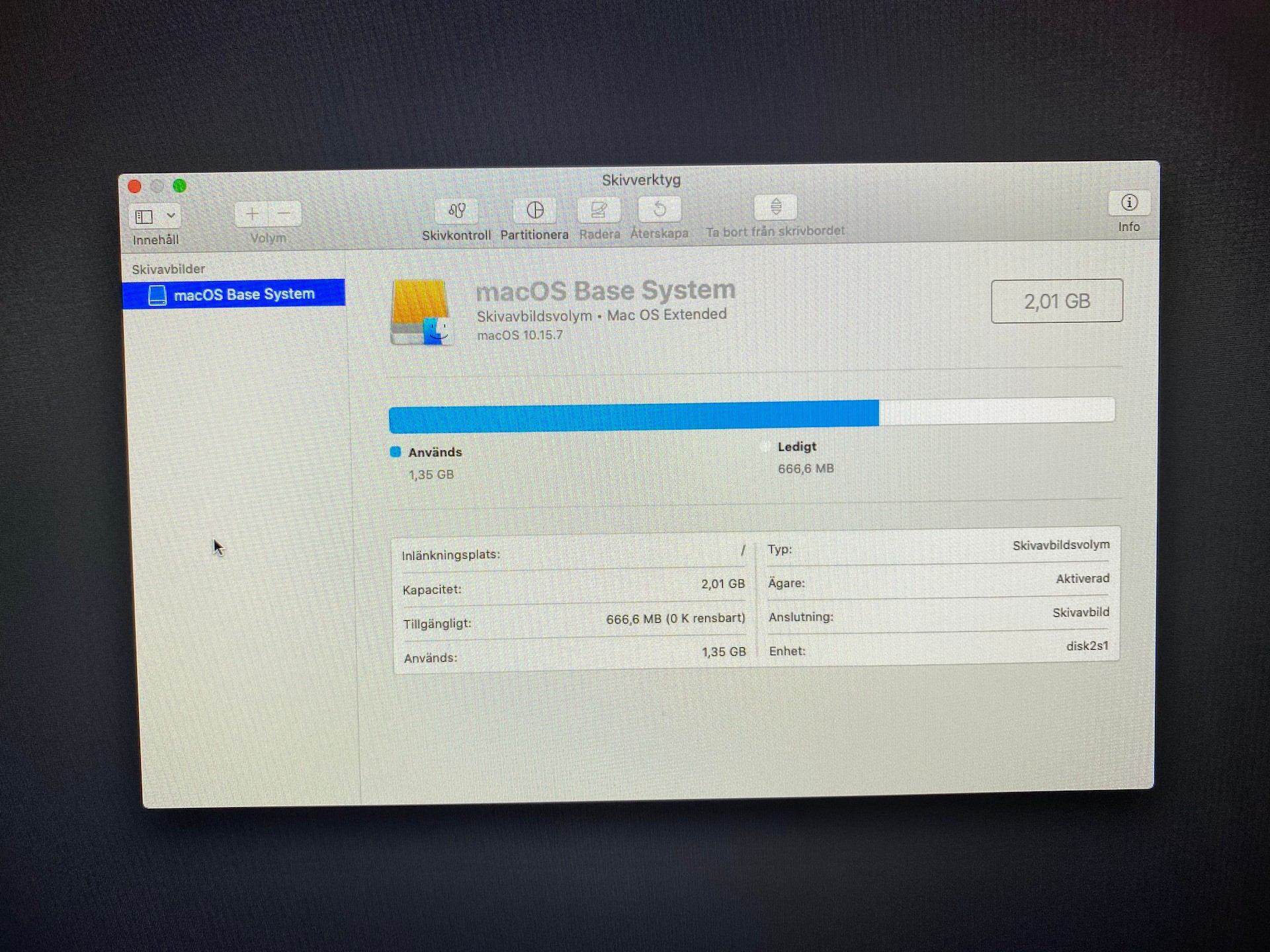Viewport: 1270px width, 952px height.
Task: Click the Skivavbilder sidebar section header
Action: [168, 269]
